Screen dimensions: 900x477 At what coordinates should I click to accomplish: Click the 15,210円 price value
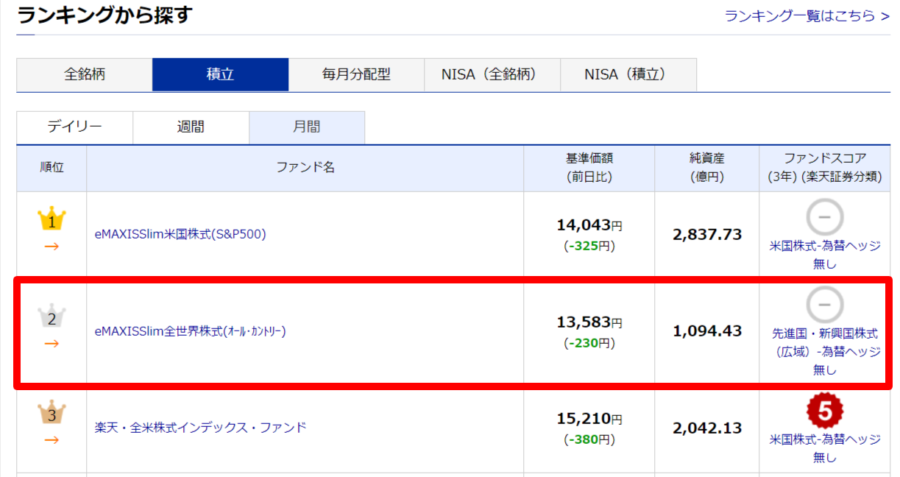click(589, 419)
